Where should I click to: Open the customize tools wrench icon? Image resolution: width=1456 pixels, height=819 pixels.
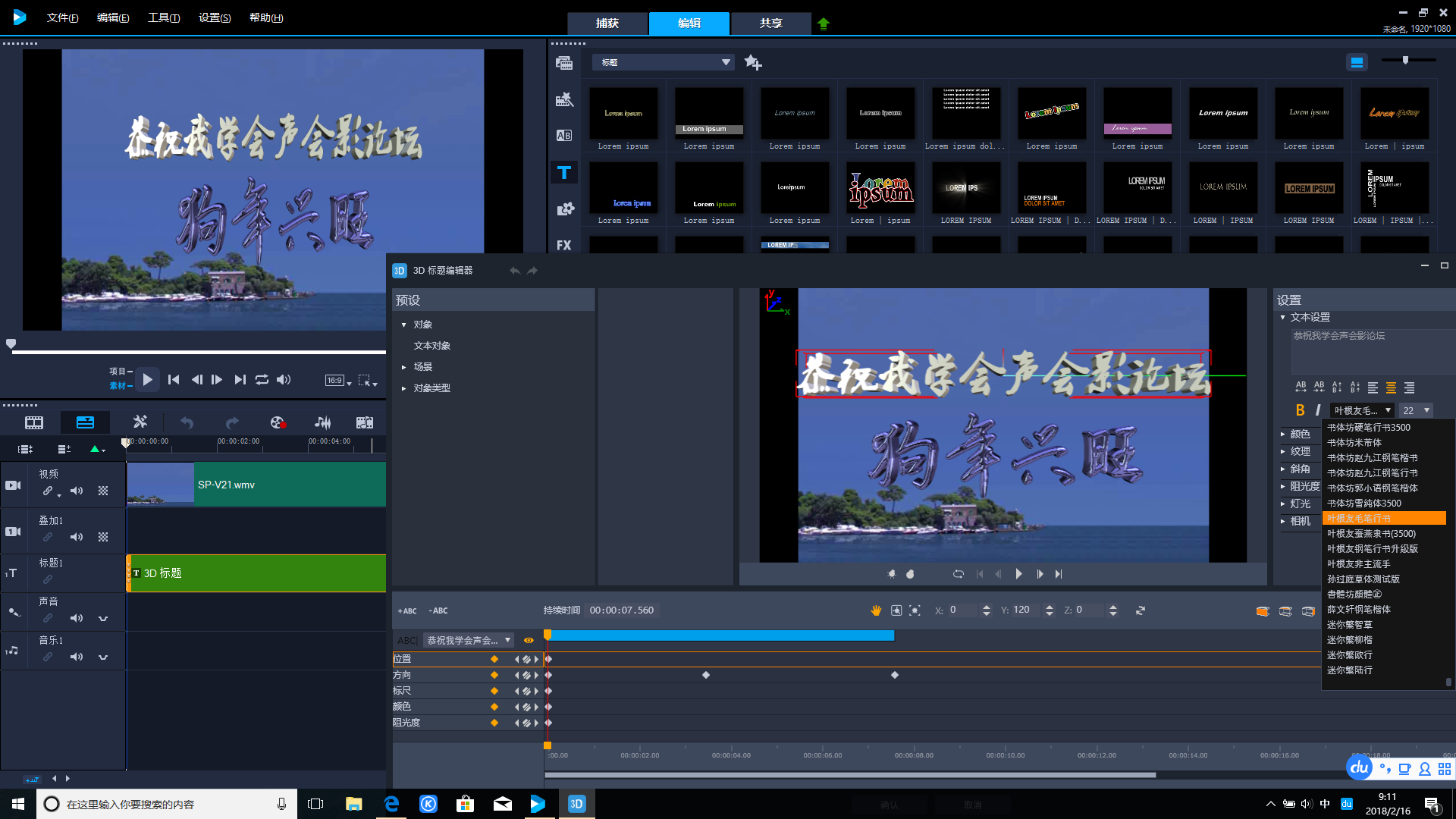click(x=140, y=422)
